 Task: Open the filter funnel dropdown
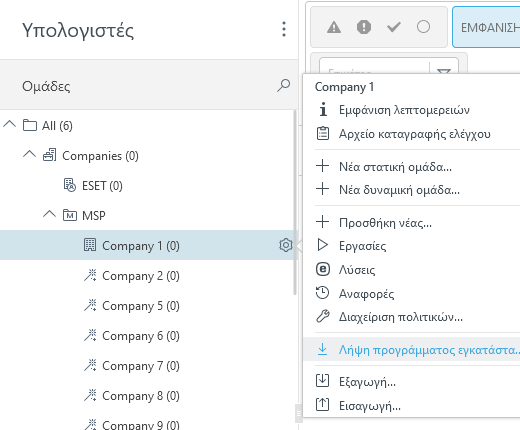(444, 70)
